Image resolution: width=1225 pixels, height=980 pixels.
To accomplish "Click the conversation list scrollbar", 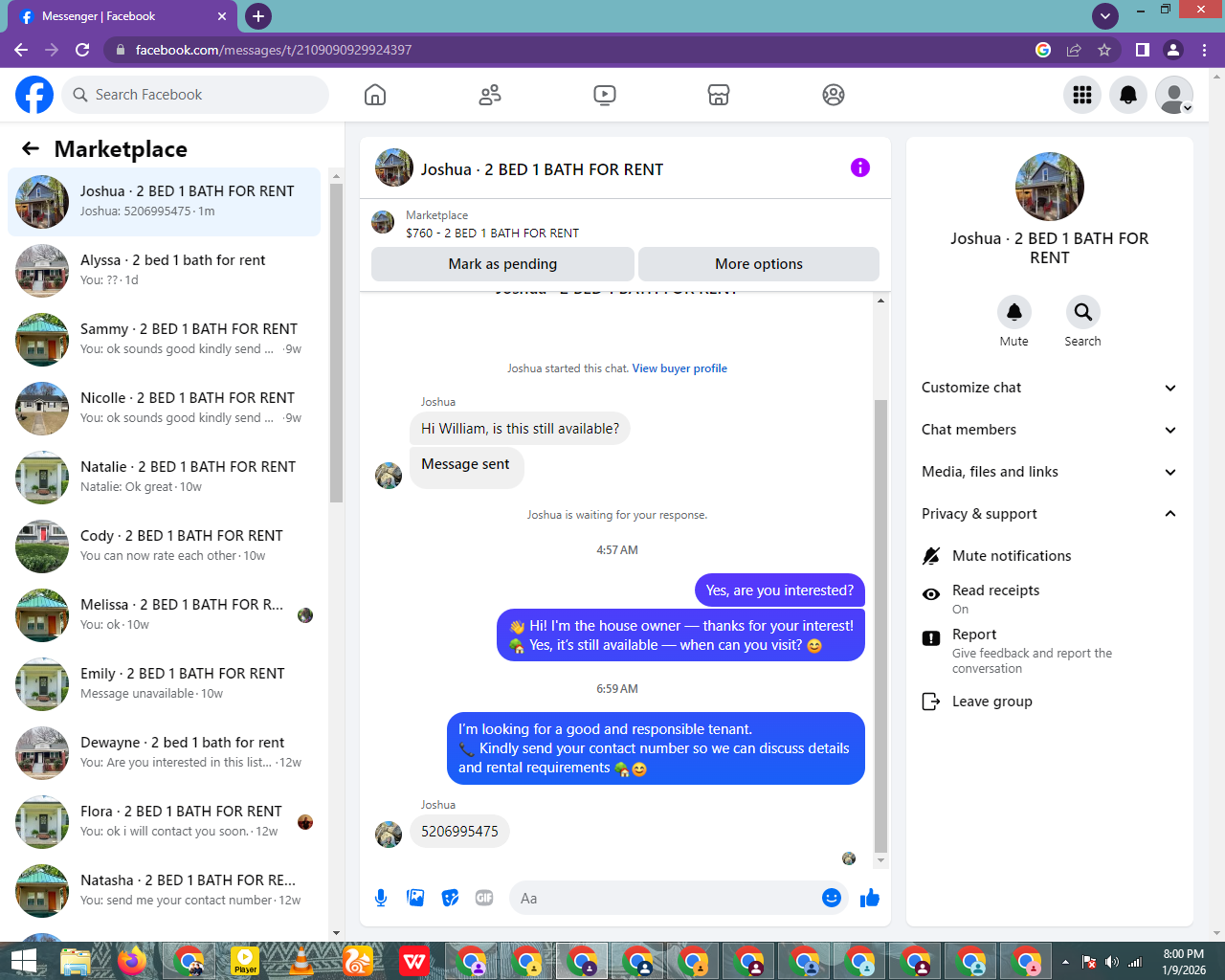I will tap(336, 343).
